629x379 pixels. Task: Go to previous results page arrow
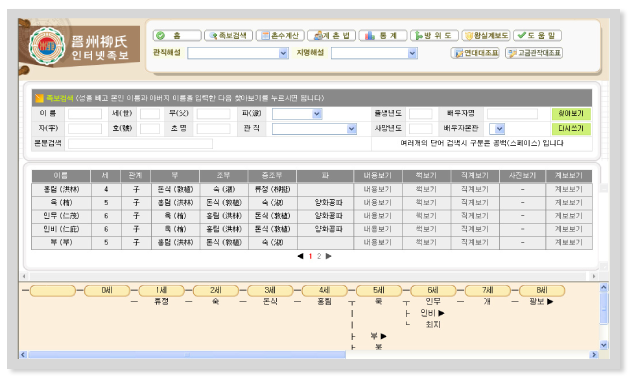tap(300, 256)
